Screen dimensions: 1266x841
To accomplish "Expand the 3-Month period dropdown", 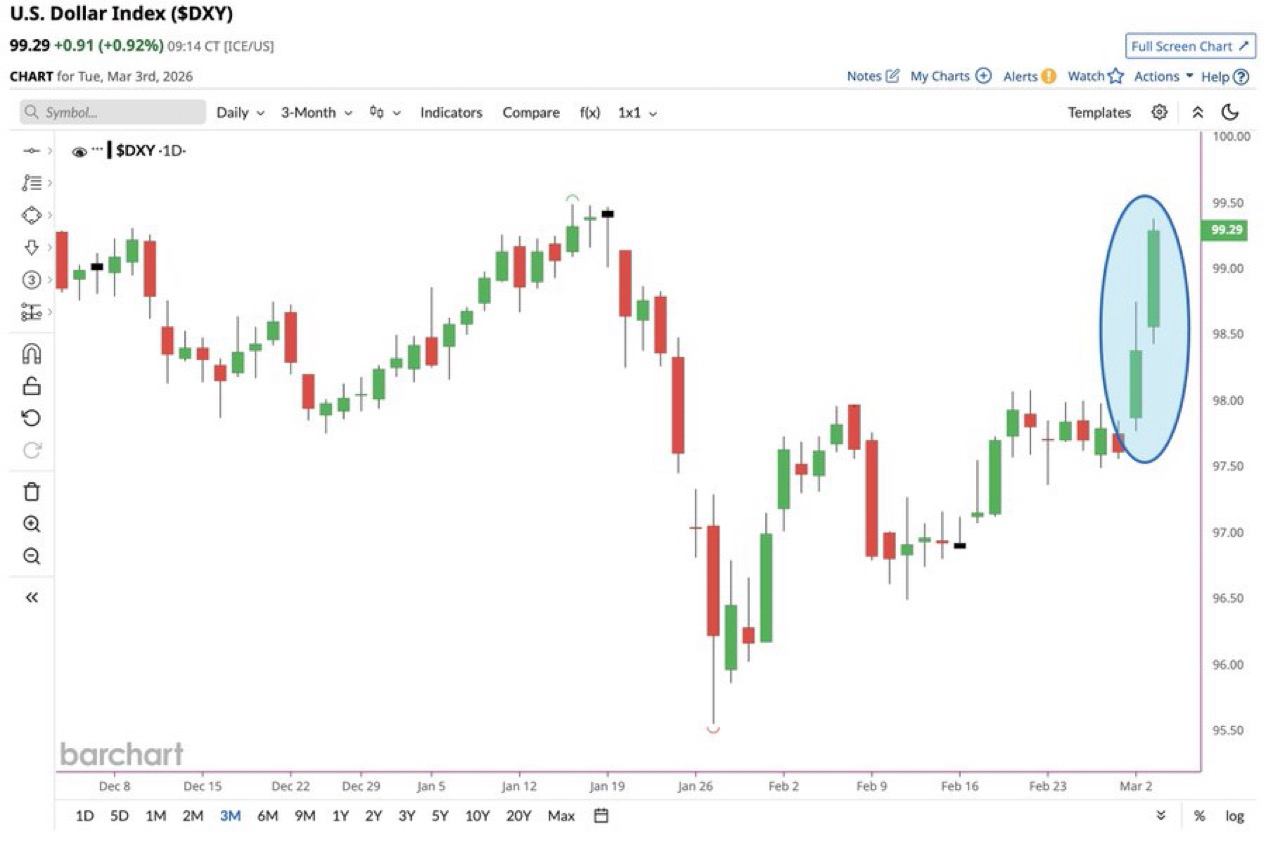I will [316, 113].
